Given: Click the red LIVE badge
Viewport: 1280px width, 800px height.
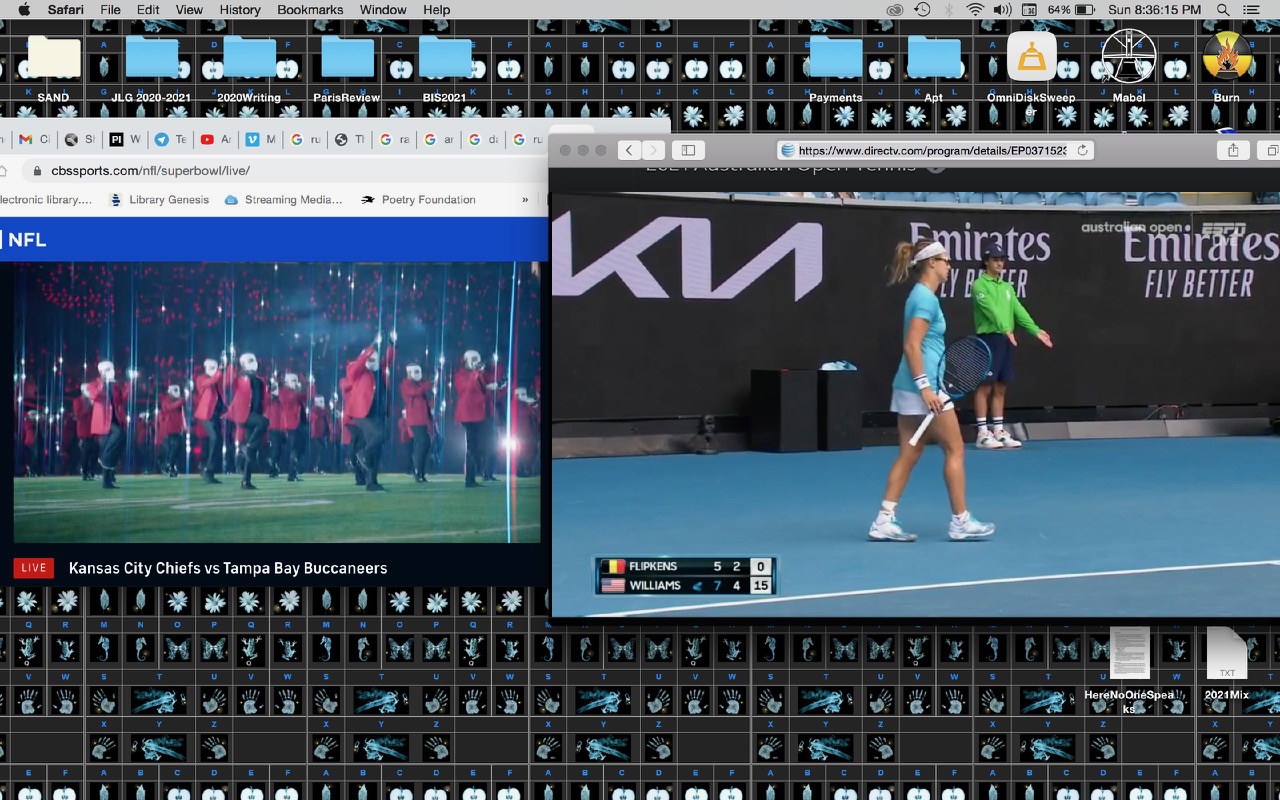Looking at the screenshot, I should coord(34,568).
